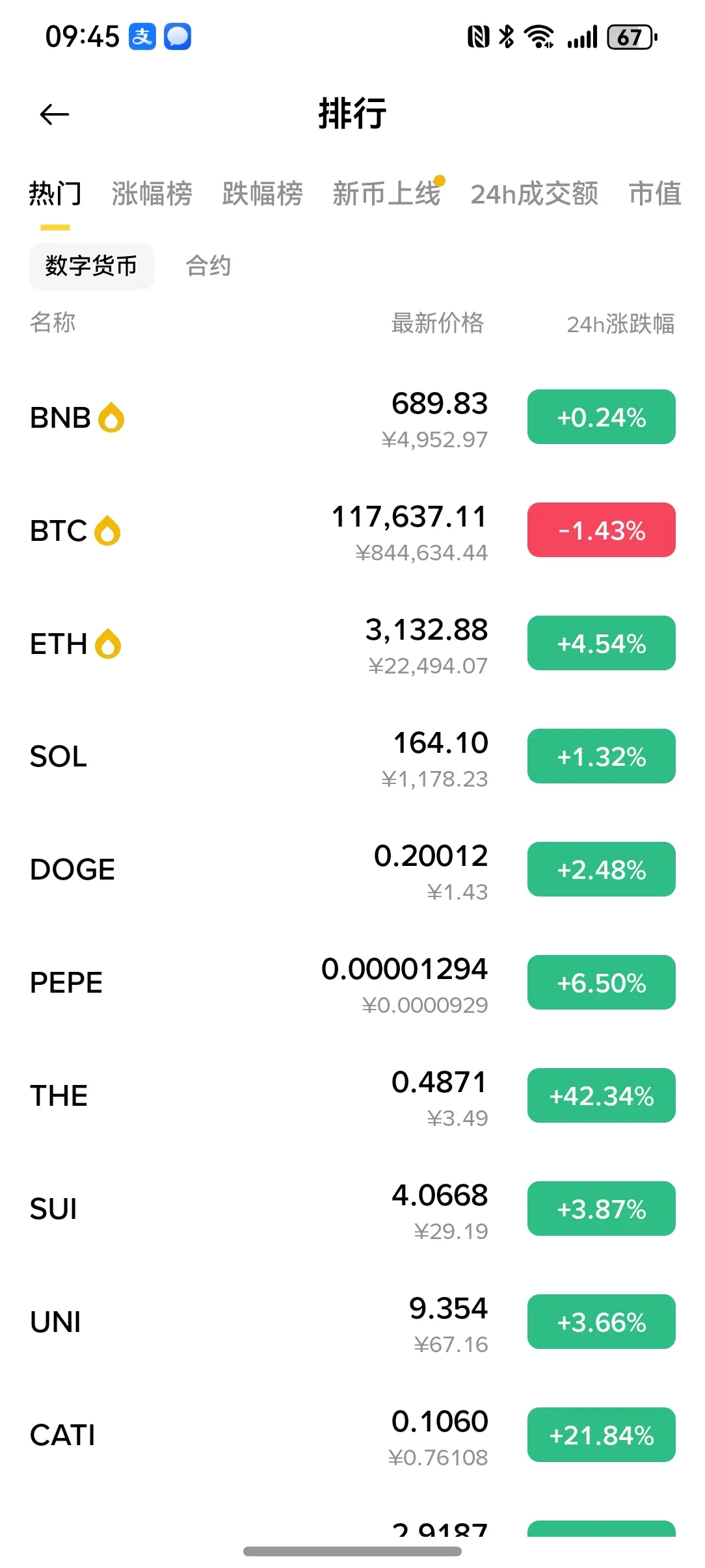Image resolution: width=705 pixels, height=1568 pixels.
Task: Sort by 名称 column header
Action: tap(53, 322)
